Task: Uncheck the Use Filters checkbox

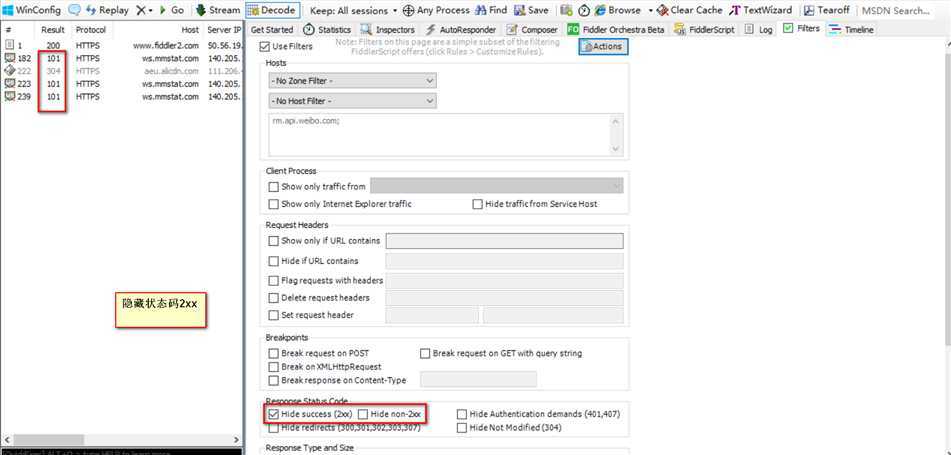Action: pos(264,46)
